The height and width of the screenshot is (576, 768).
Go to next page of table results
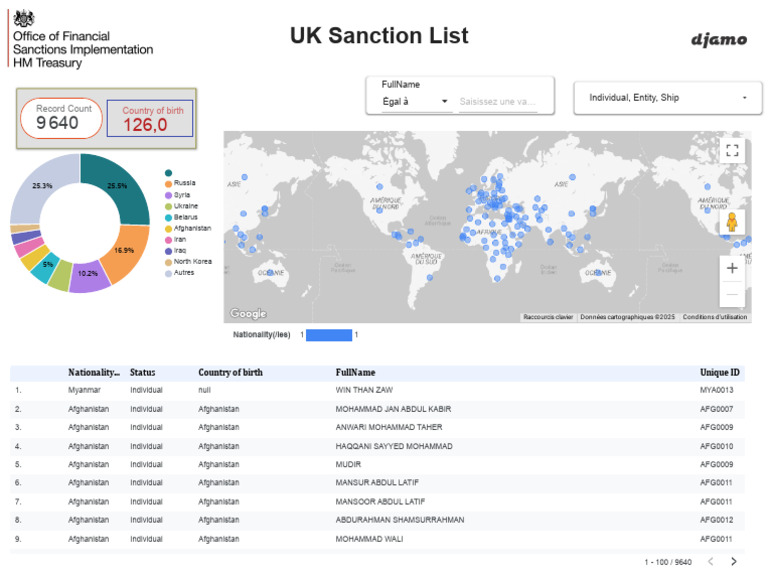733,561
